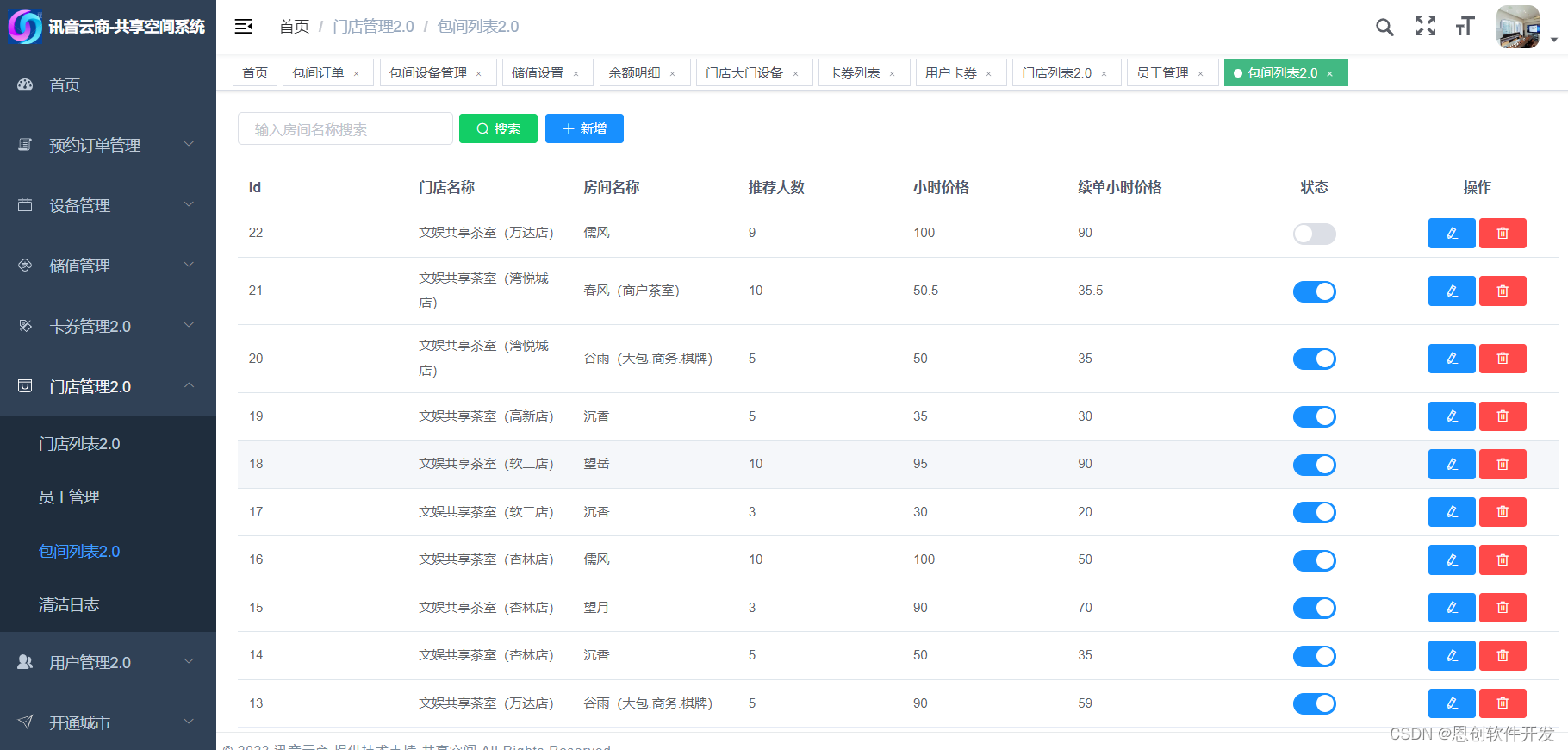Toggle status for room 15

1315,608
